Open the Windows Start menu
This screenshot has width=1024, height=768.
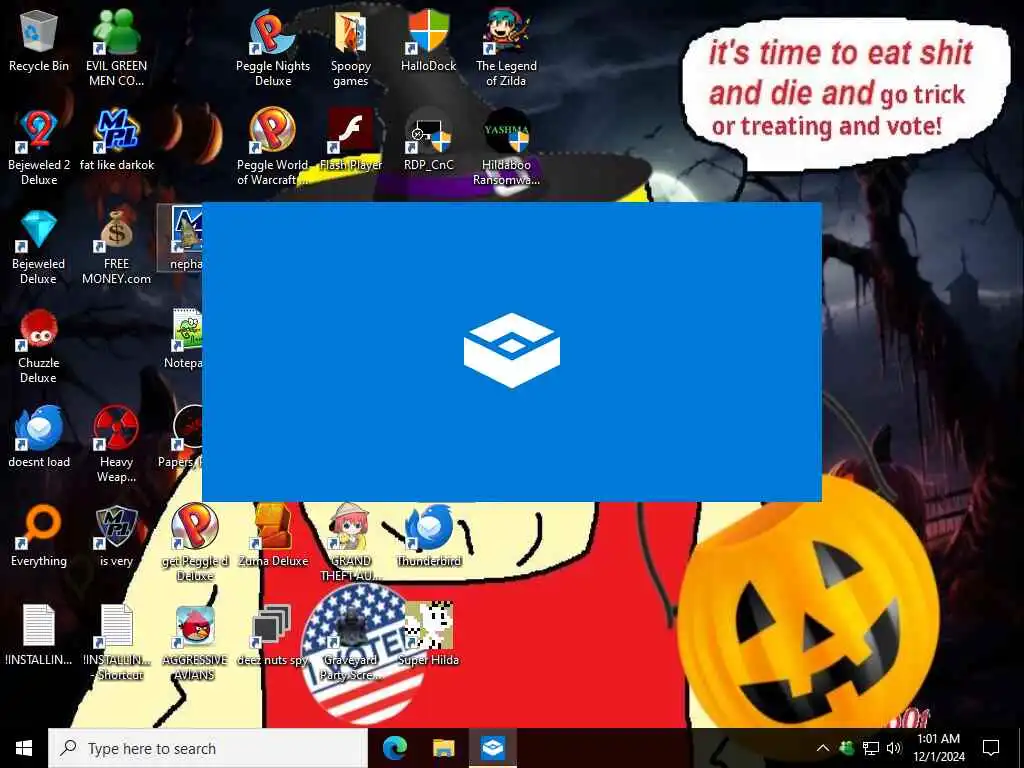click(x=24, y=748)
